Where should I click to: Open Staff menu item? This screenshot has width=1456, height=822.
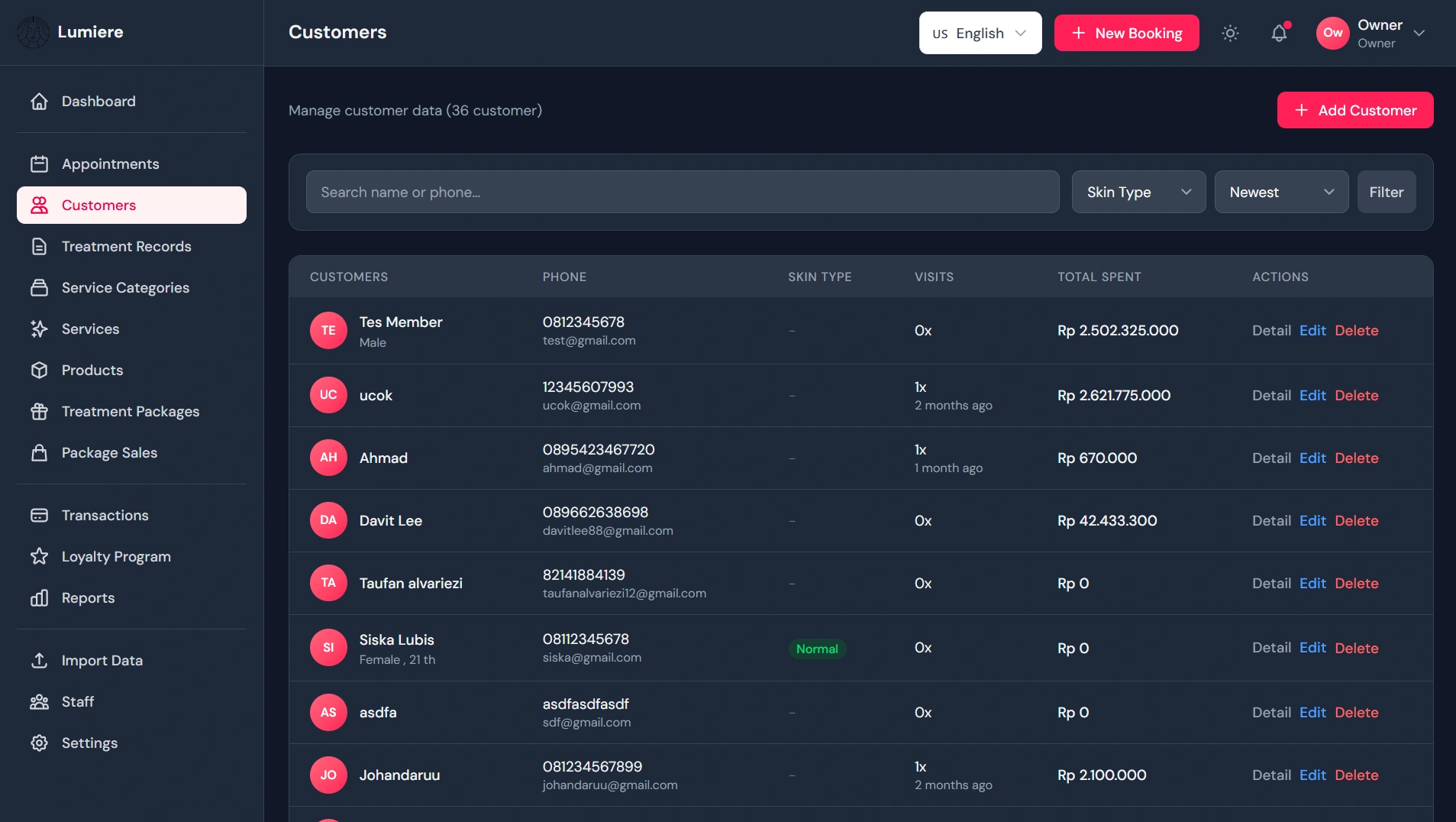click(131, 702)
